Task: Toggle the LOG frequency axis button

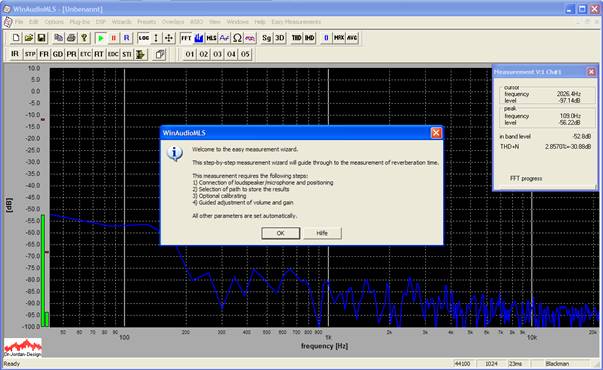Action: (143, 38)
